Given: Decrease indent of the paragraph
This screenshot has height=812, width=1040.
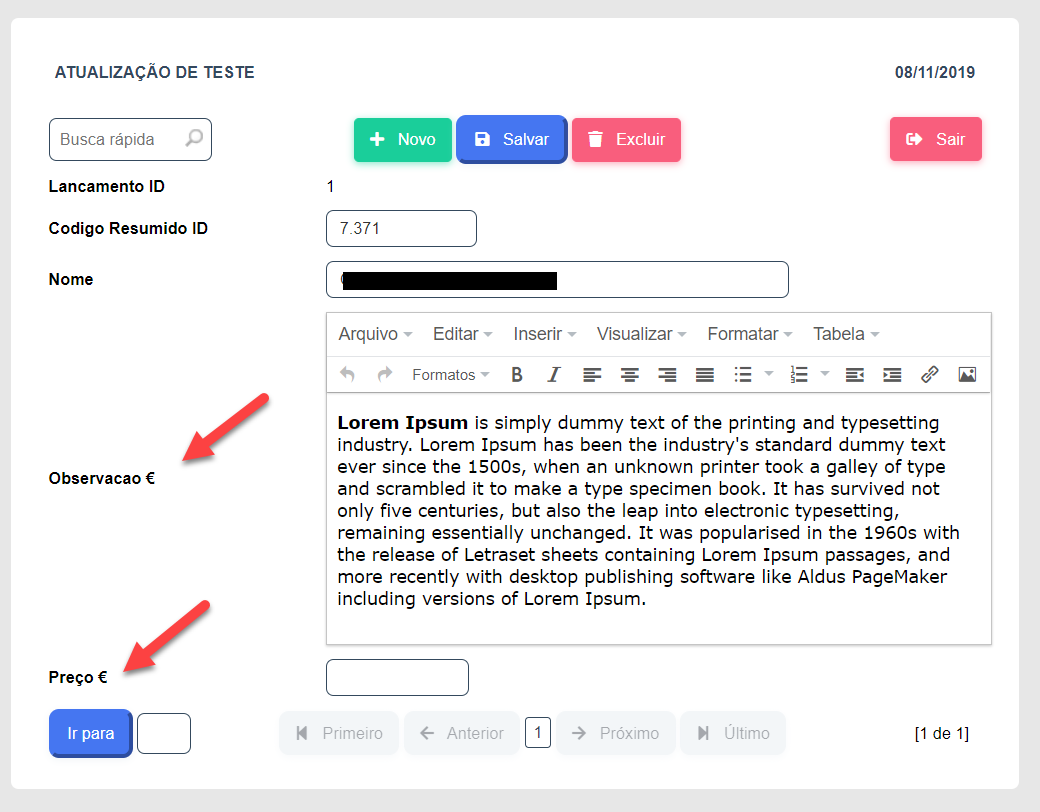Looking at the screenshot, I should [x=854, y=375].
